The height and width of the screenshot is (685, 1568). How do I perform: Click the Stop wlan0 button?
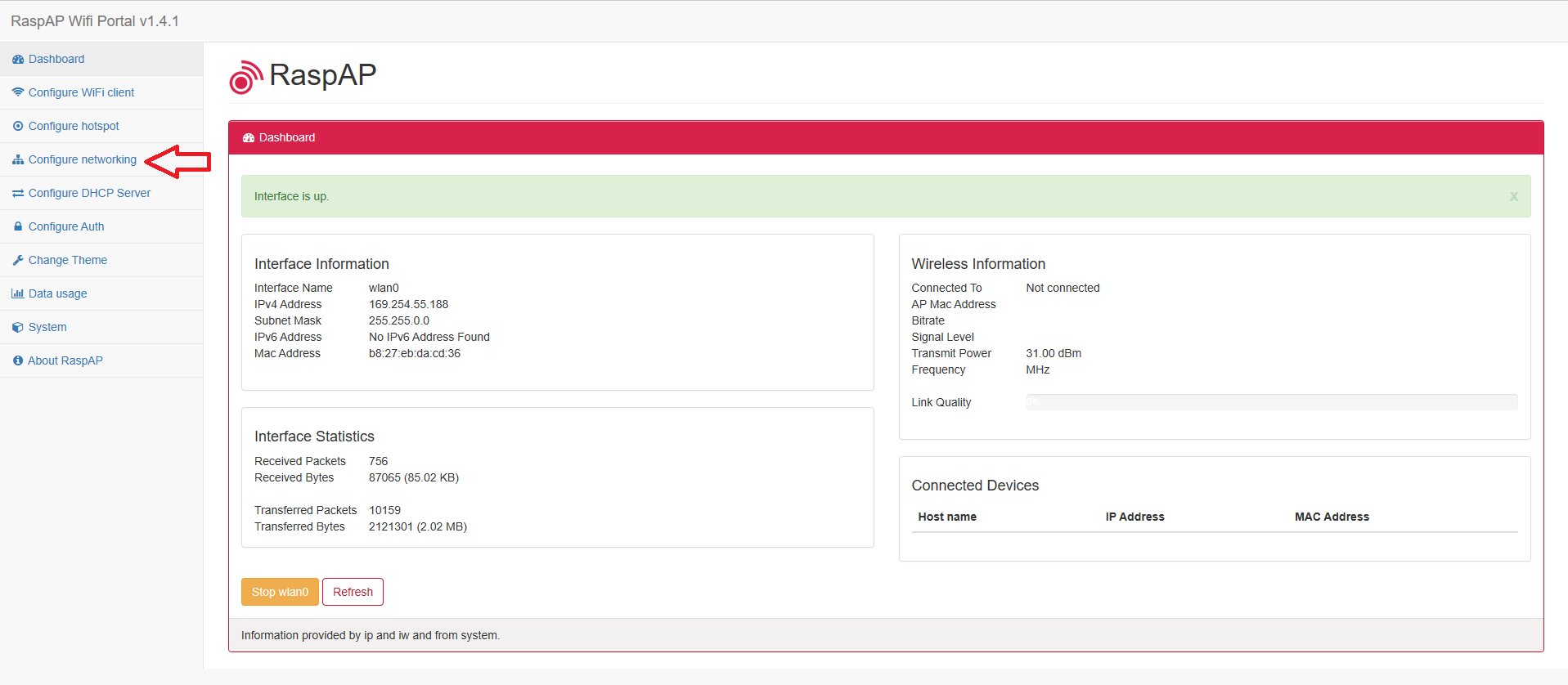point(280,592)
